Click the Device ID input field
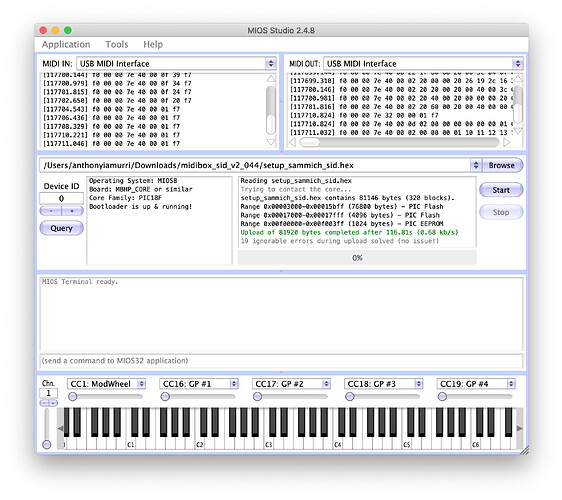 coord(61,198)
